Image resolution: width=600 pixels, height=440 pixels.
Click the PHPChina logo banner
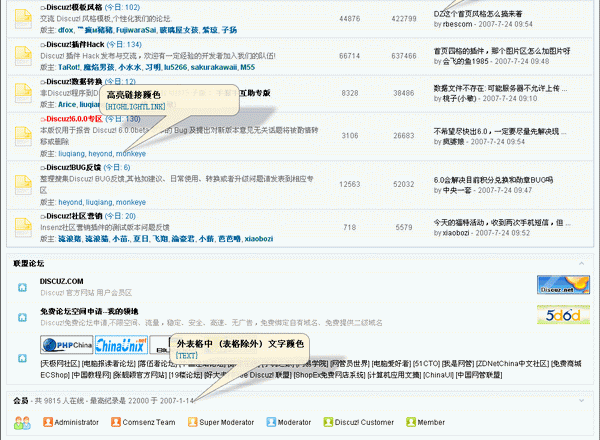click(67, 345)
